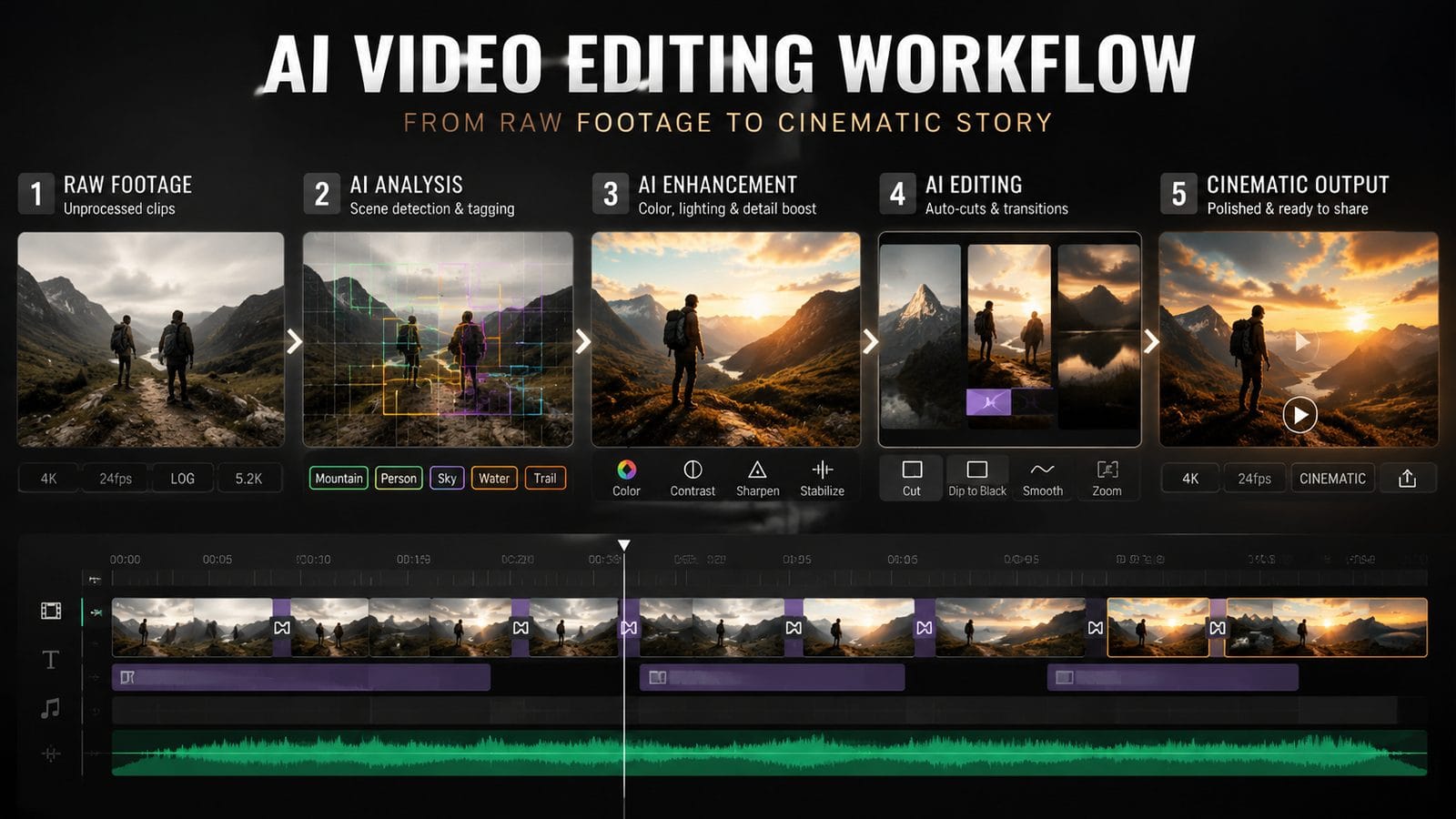This screenshot has width=1456, height=819.
Task: Open the share/export icon beside CINEMATIC
Action: (1408, 478)
